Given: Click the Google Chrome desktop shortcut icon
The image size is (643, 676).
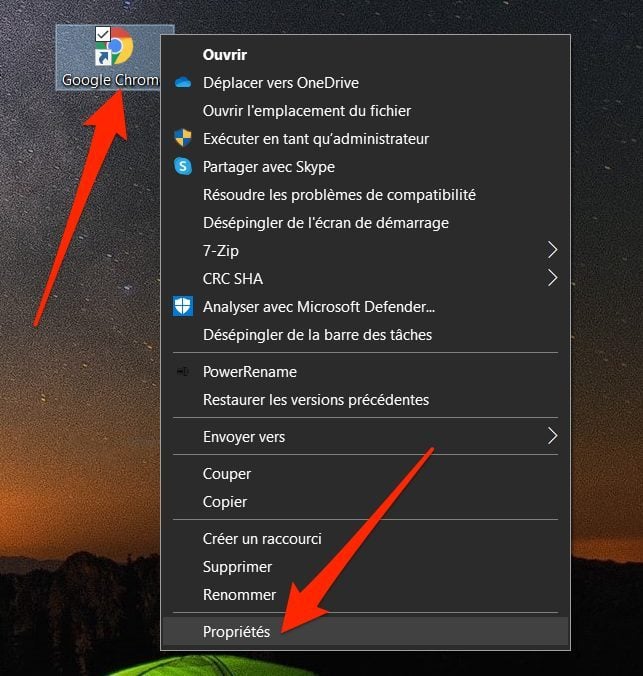Looking at the screenshot, I should [114, 47].
